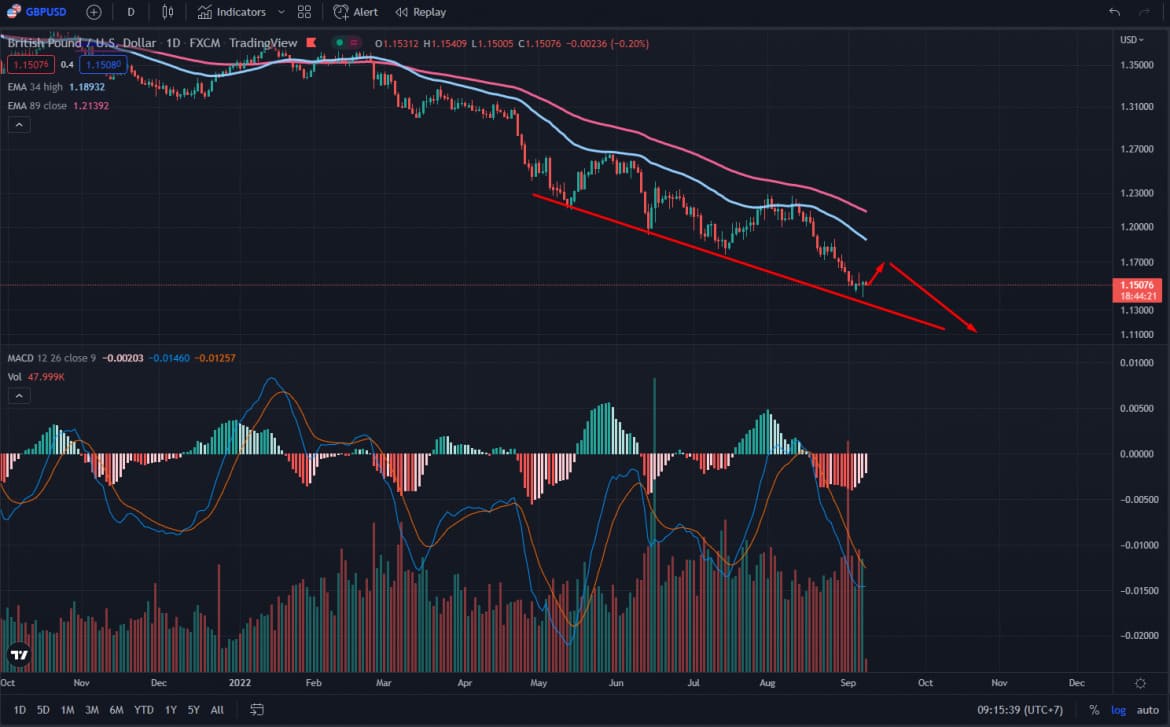Open the indicator templates grid icon
Image resolution: width=1170 pixels, height=727 pixels.
303,12
